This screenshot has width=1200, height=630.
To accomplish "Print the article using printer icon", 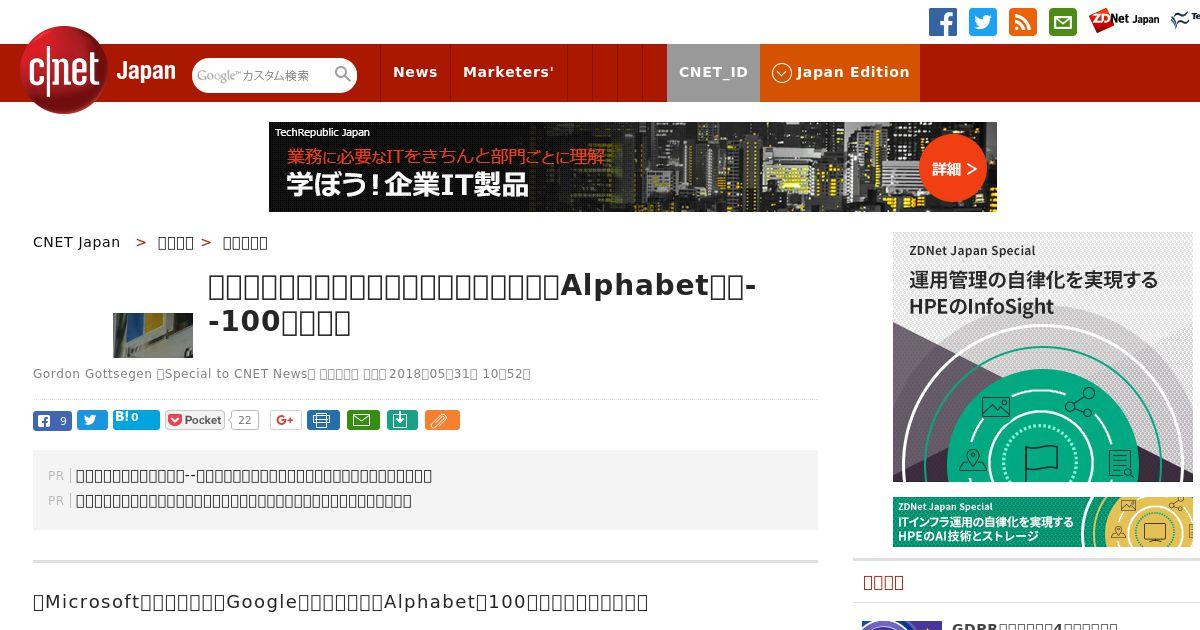I will pos(323,420).
